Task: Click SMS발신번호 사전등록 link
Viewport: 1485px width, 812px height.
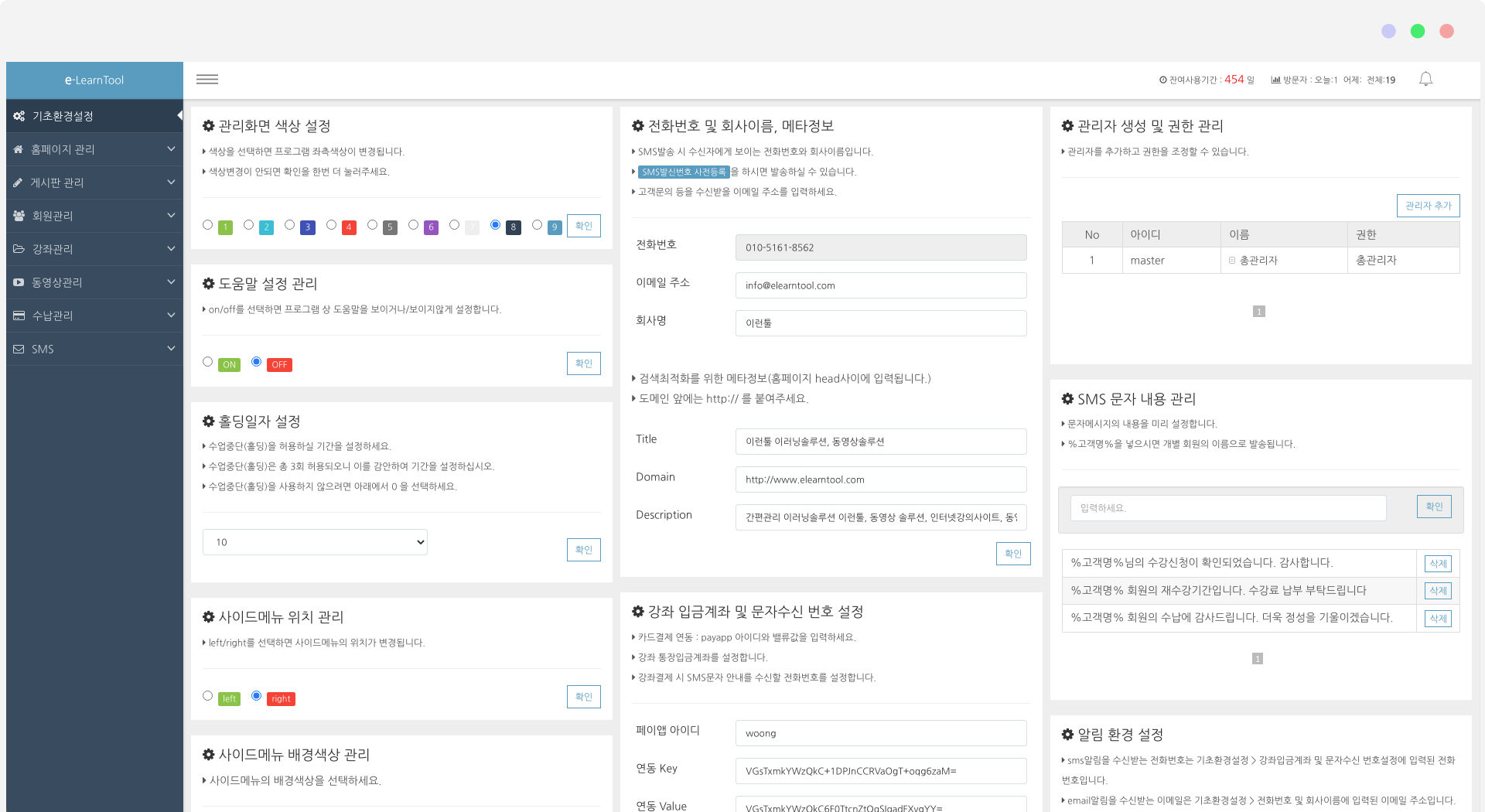Action: pos(684,172)
